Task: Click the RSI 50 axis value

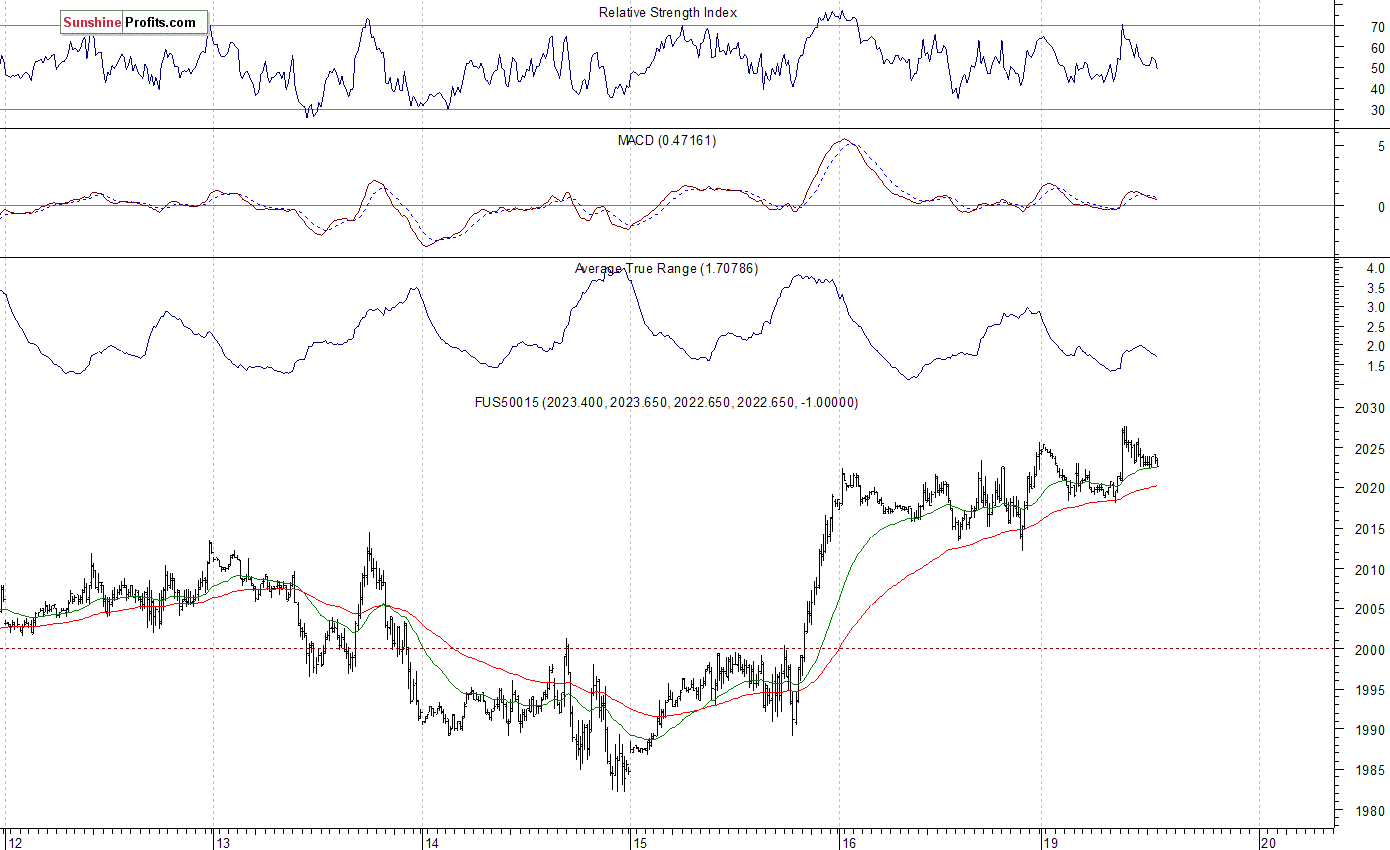Action: (1377, 68)
